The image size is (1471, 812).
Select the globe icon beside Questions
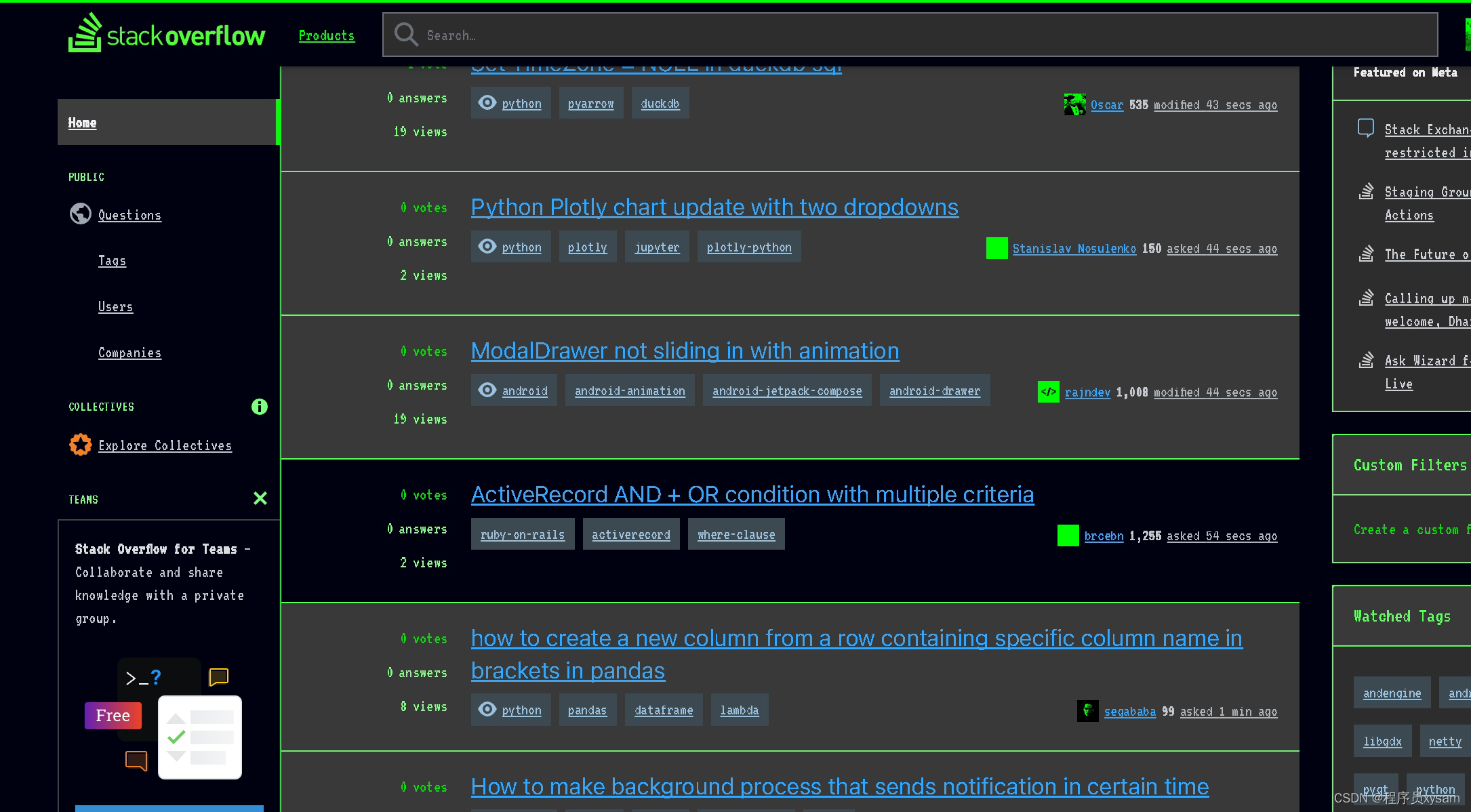pyautogui.click(x=80, y=214)
